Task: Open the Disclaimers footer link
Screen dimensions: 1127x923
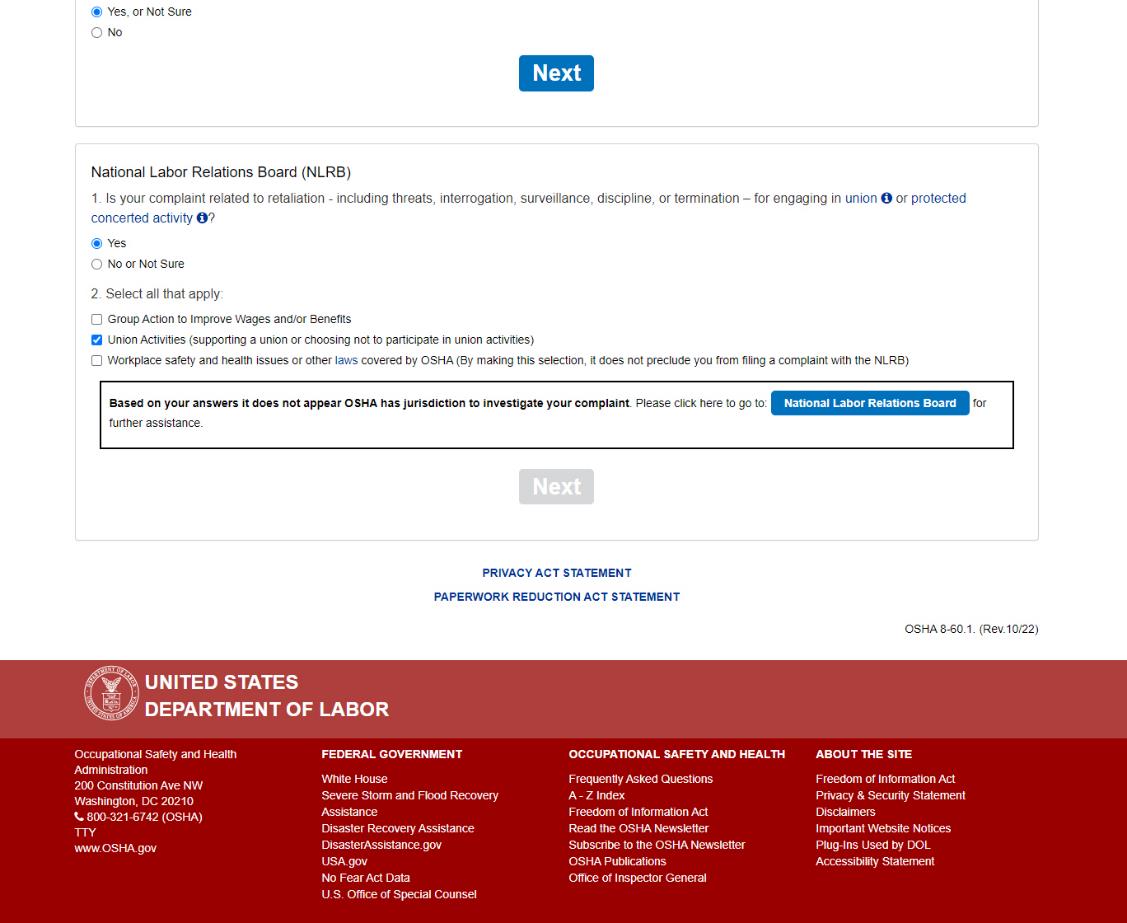Action: click(x=845, y=812)
